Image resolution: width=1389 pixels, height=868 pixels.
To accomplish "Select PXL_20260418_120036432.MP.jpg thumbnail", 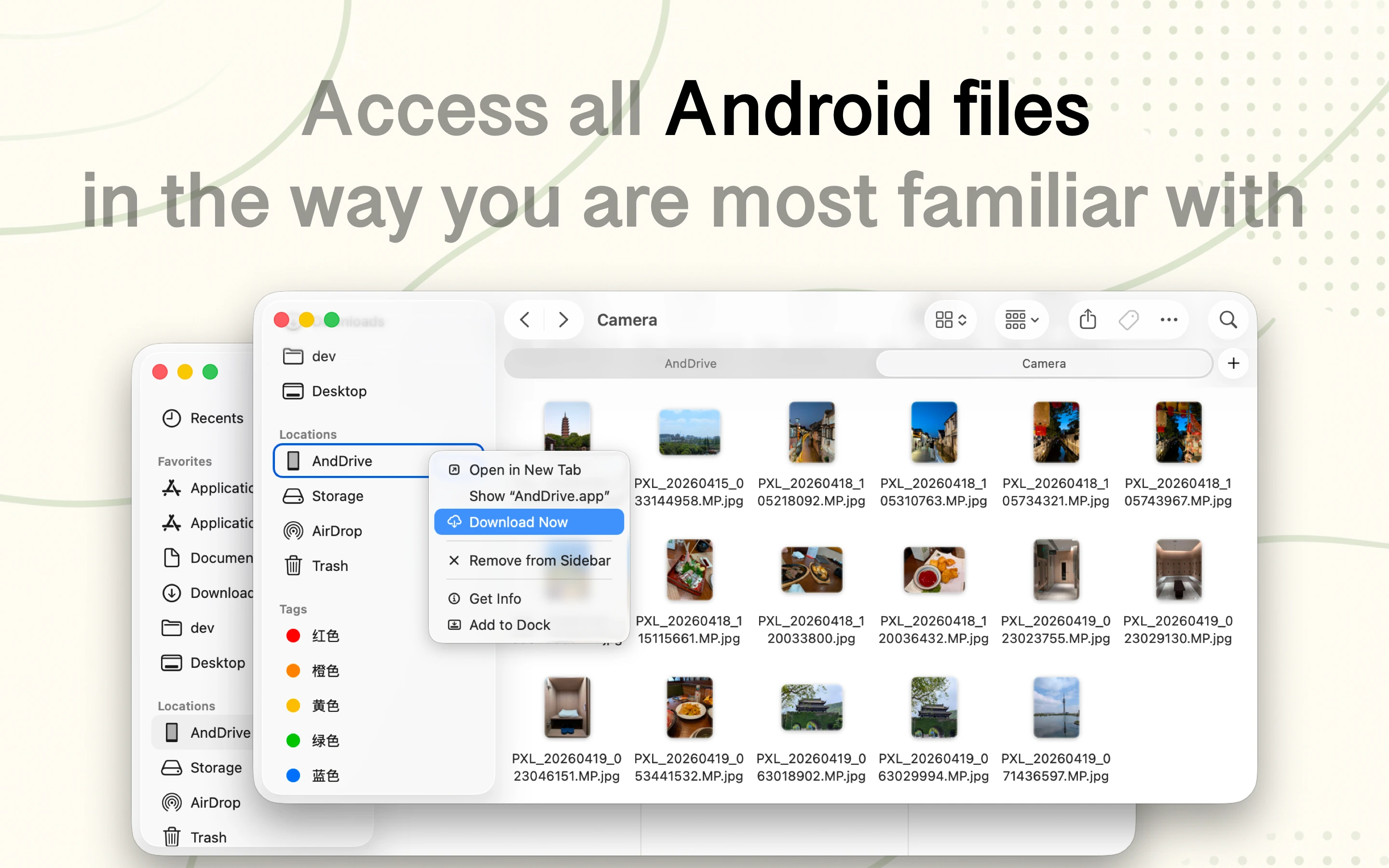I will 933,570.
